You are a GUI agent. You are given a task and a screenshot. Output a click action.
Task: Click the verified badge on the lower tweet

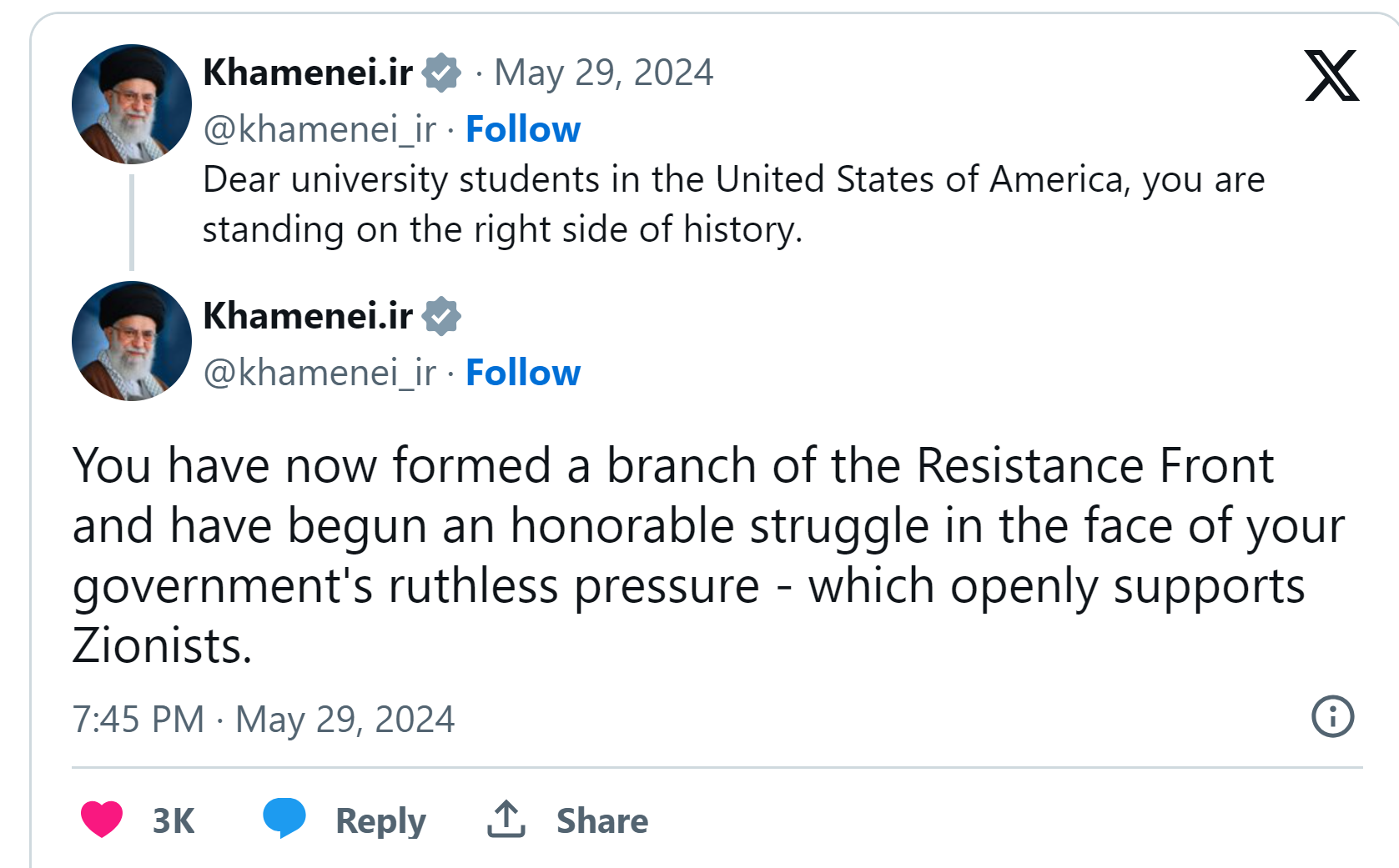(x=441, y=316)
